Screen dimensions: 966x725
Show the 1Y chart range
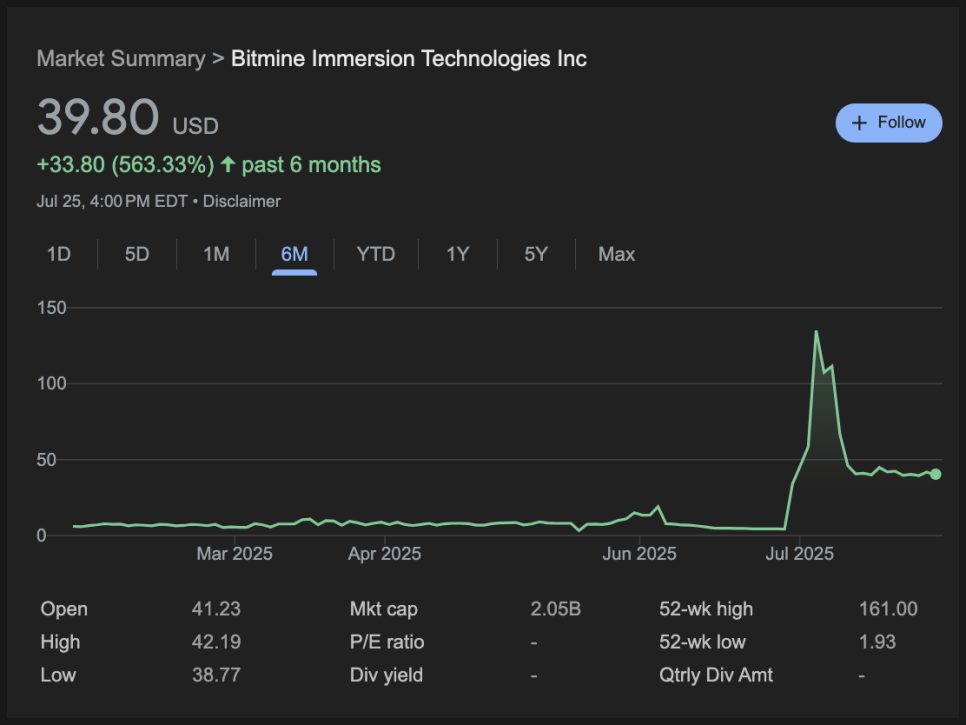point(458,254)
